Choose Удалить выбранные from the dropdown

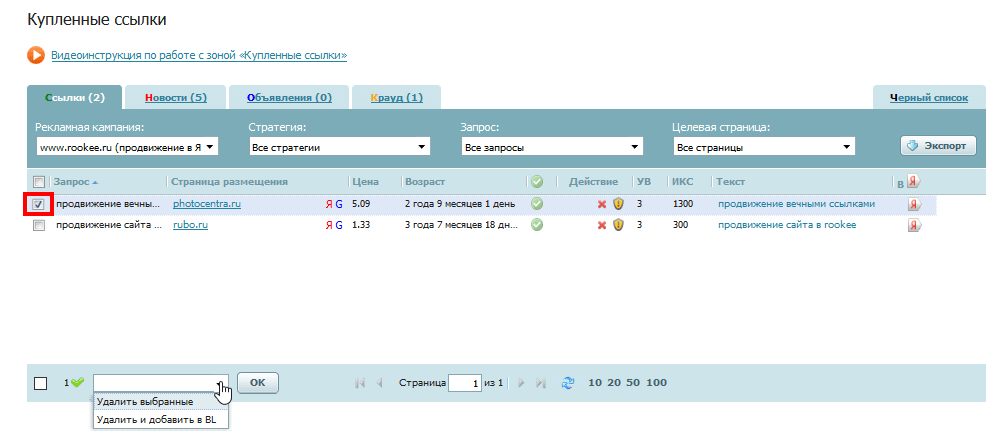click(161, 402)
